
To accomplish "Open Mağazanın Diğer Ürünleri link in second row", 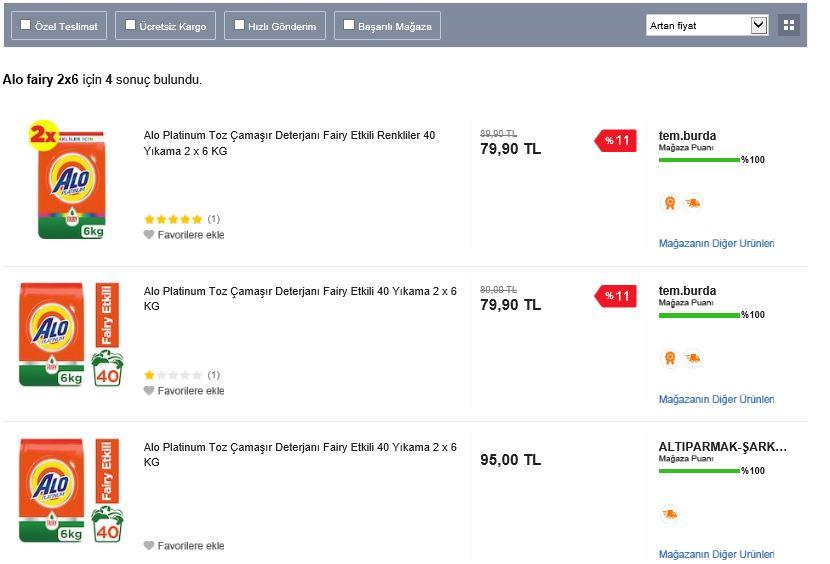I will tap(716, 399).
